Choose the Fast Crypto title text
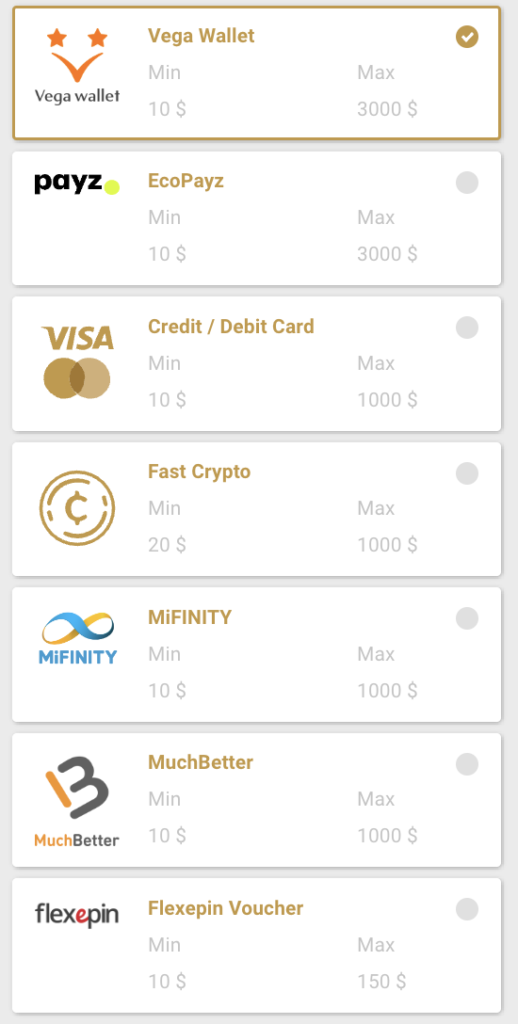 coord(199,472)
